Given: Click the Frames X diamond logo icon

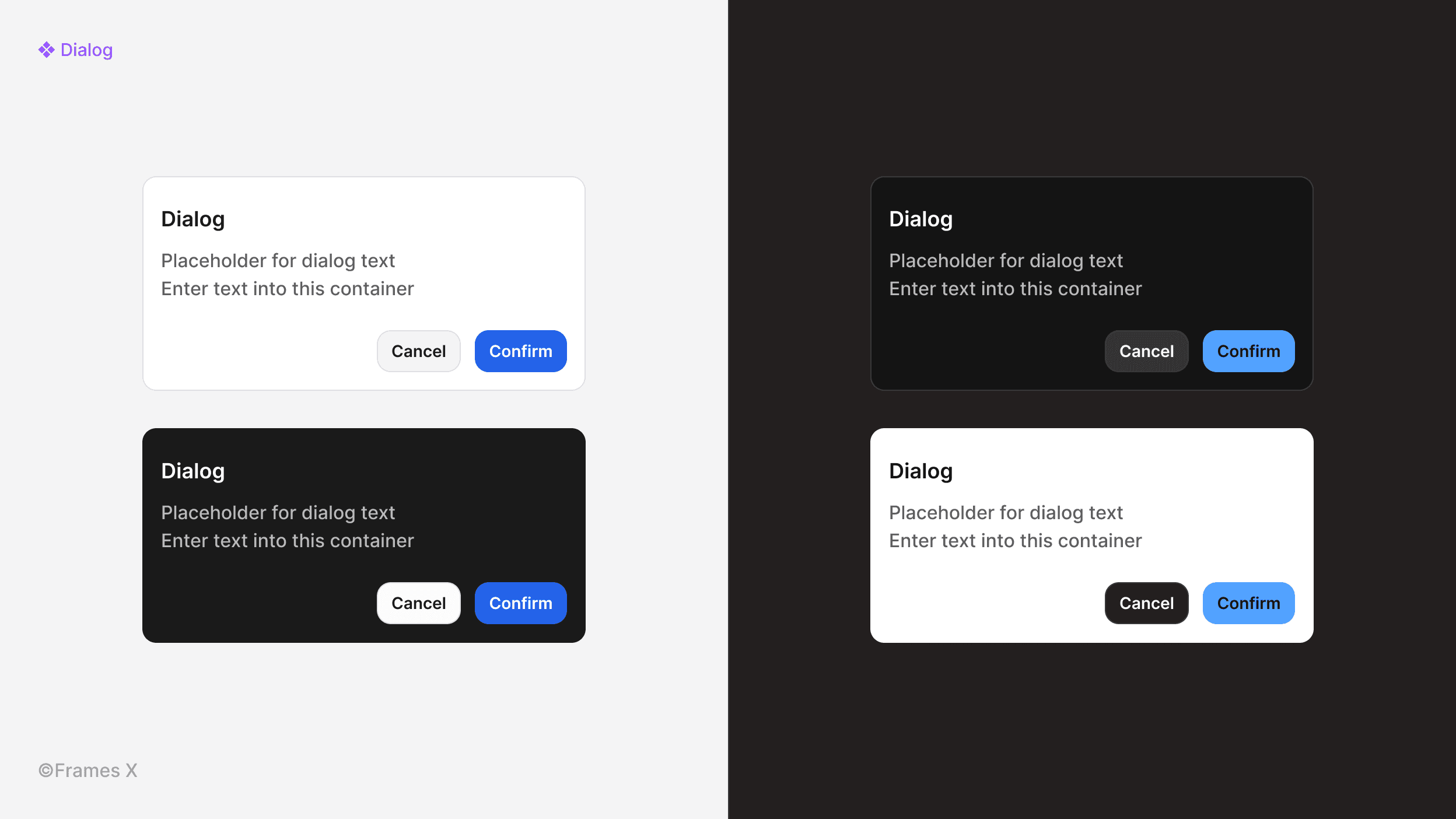Looking at the screenshot, I should (x=47, y=49).
